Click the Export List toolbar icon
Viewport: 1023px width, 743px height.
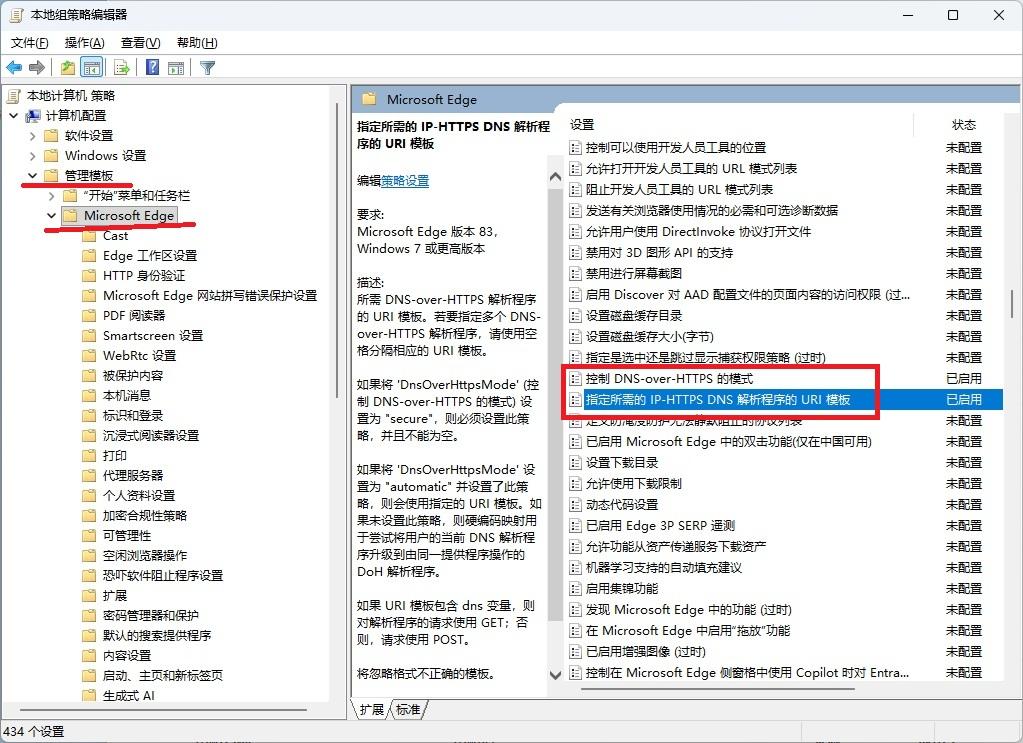121,67
